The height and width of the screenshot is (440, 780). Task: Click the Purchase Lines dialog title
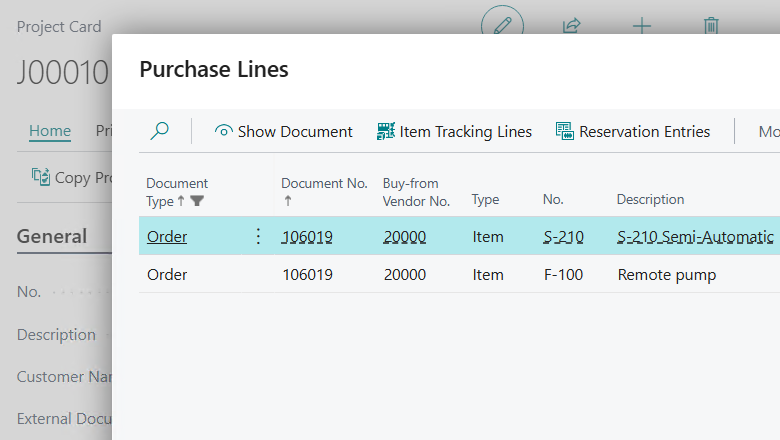point(214,69)
